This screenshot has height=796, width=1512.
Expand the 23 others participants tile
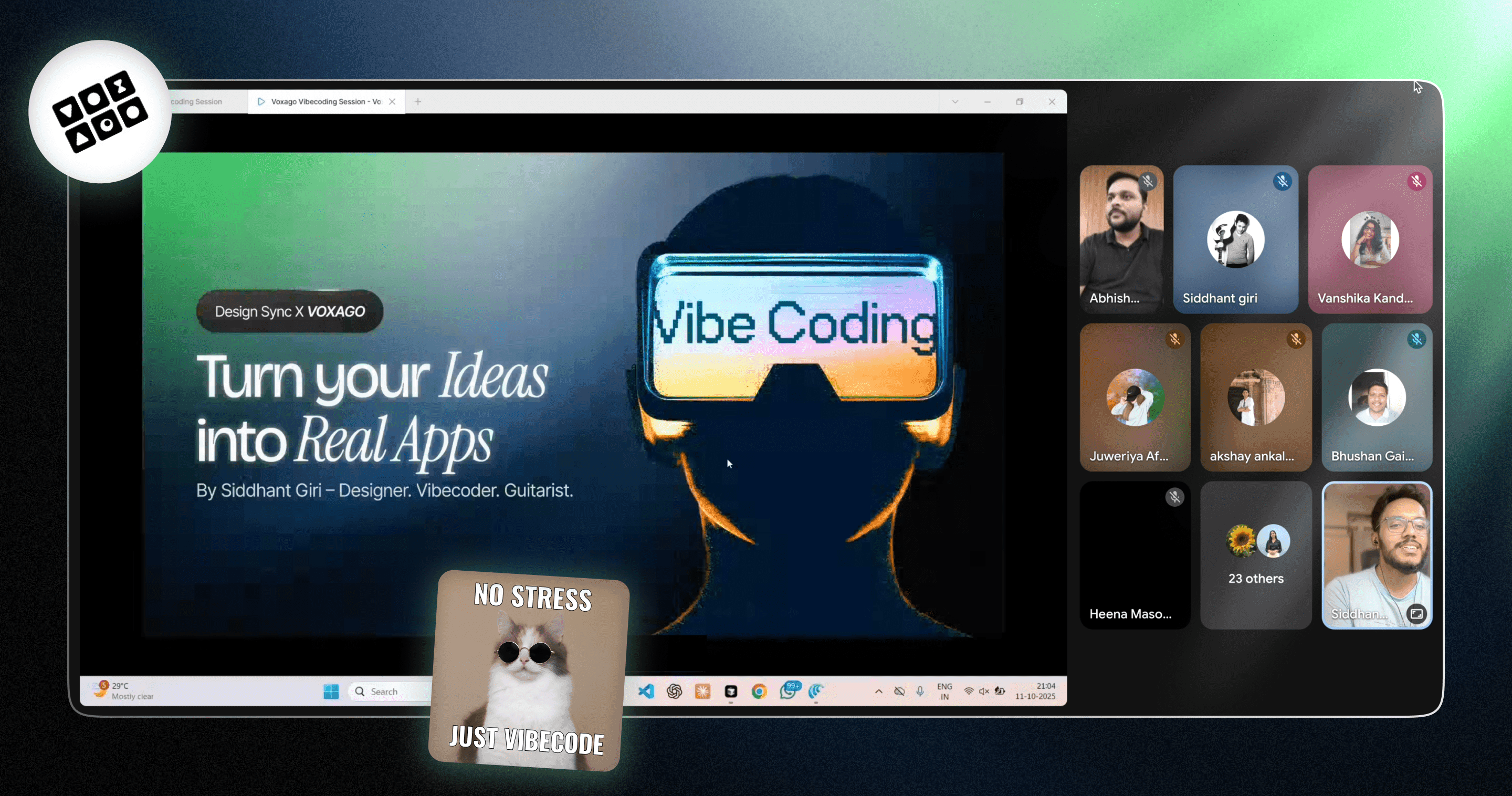(x=1255, y=555)
